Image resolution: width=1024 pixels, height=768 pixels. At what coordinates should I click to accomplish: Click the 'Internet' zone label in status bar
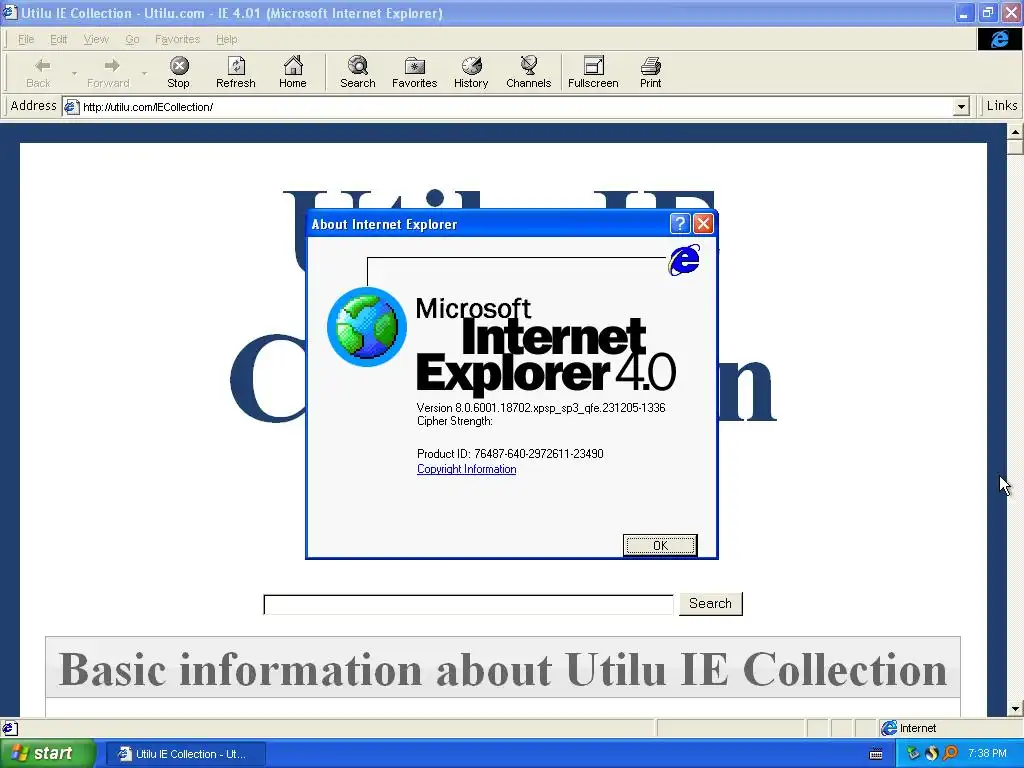point(918,728)
